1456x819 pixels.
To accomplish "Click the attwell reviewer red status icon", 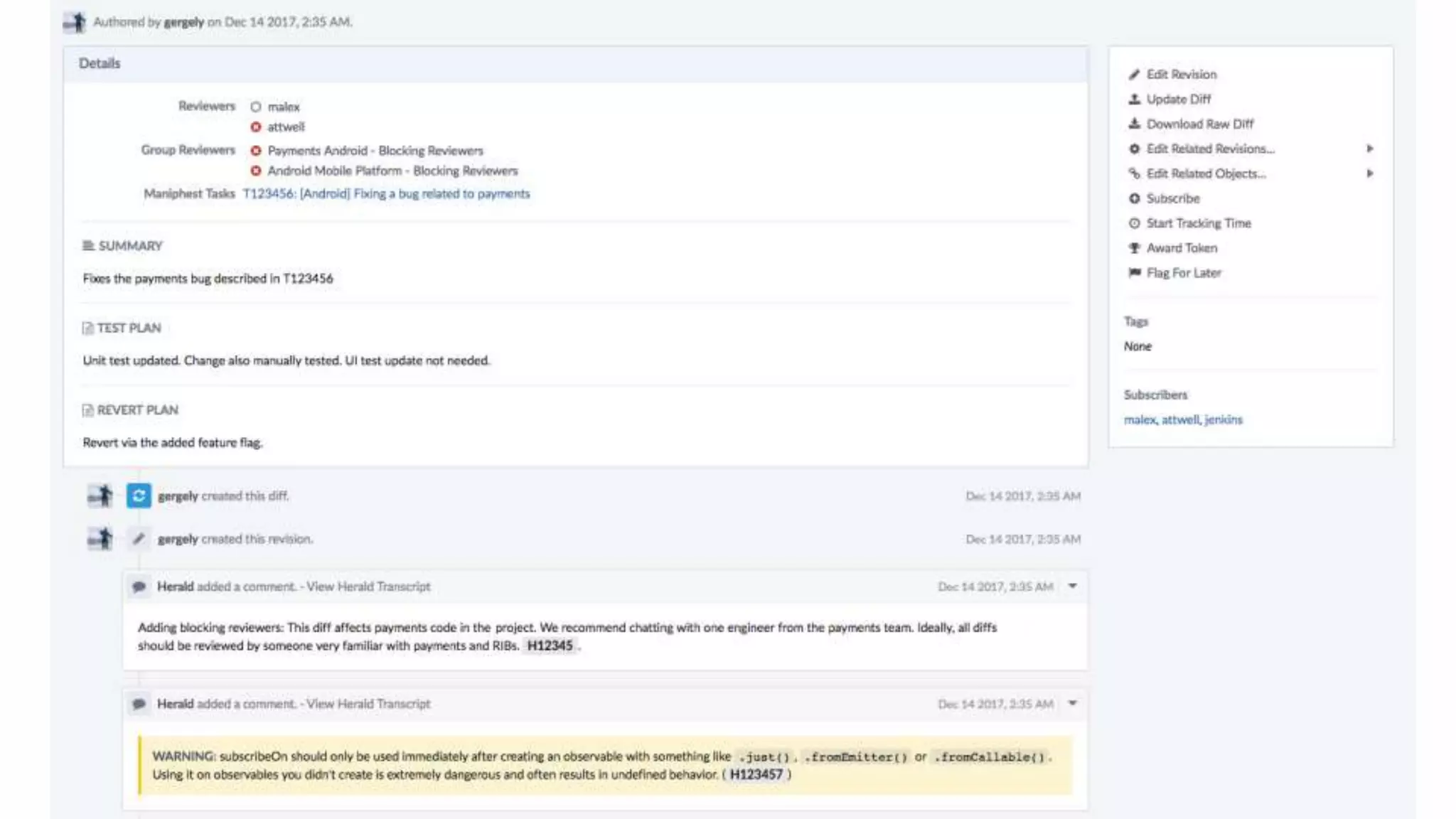I will tap(255, 127).
